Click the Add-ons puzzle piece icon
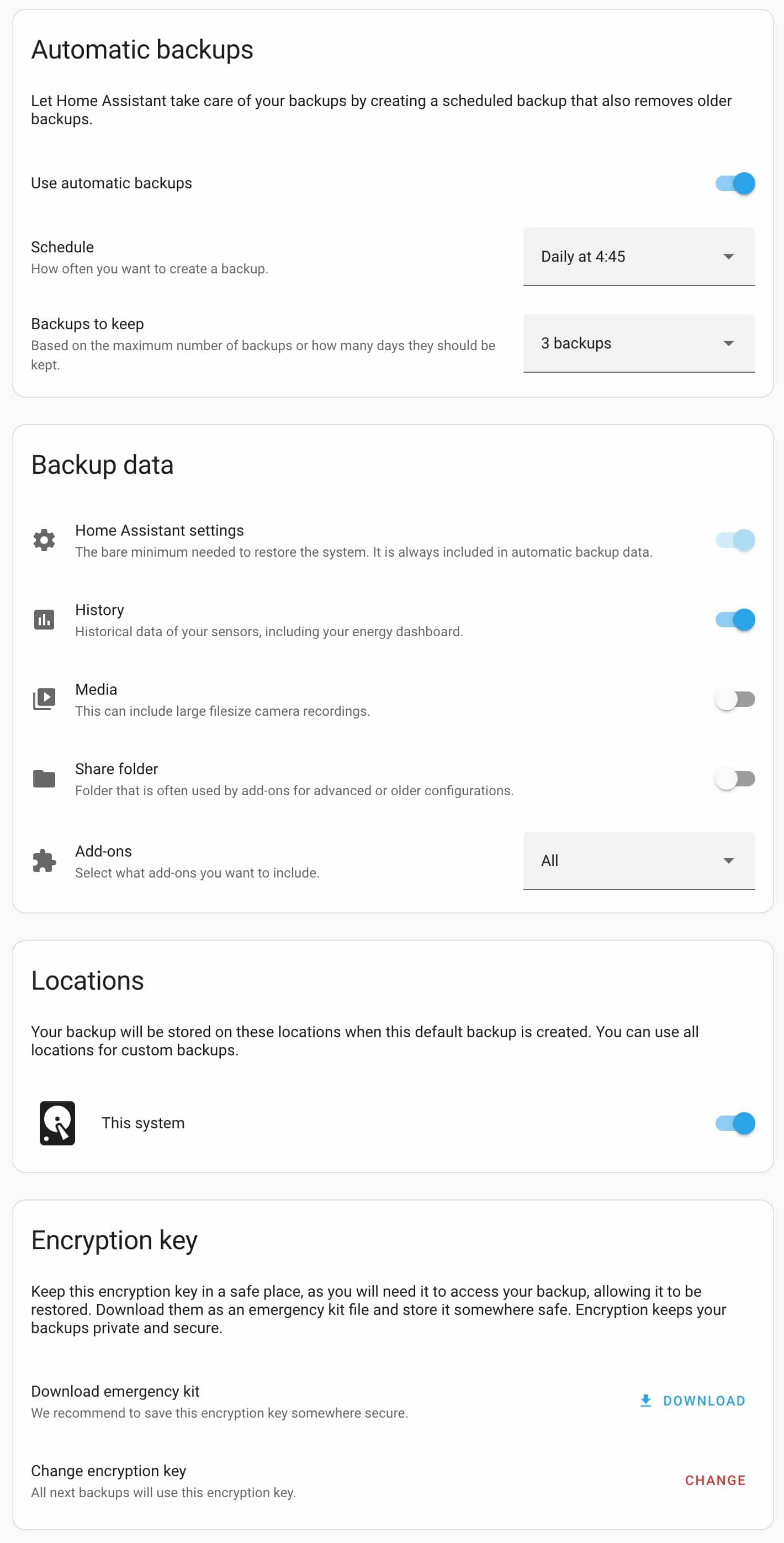 click(x=44, y=861)
